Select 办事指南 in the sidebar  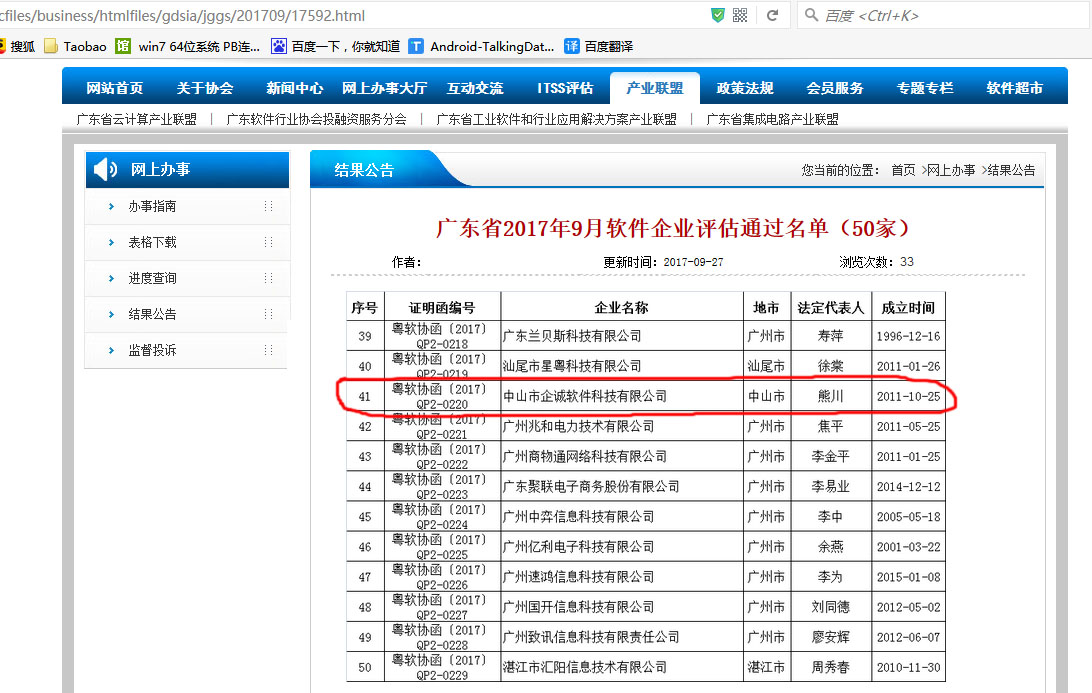pyautogui.click(x=152, y=207)
